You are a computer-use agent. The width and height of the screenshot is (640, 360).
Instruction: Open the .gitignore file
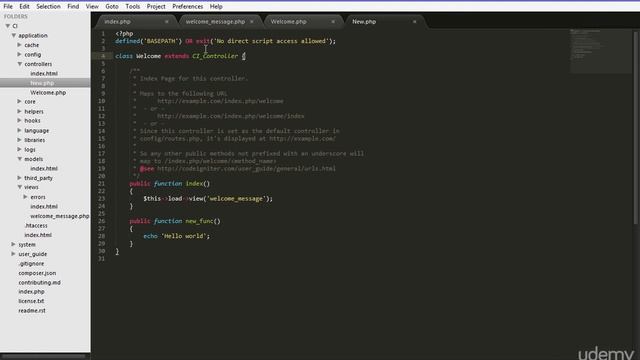click(31, 264)
